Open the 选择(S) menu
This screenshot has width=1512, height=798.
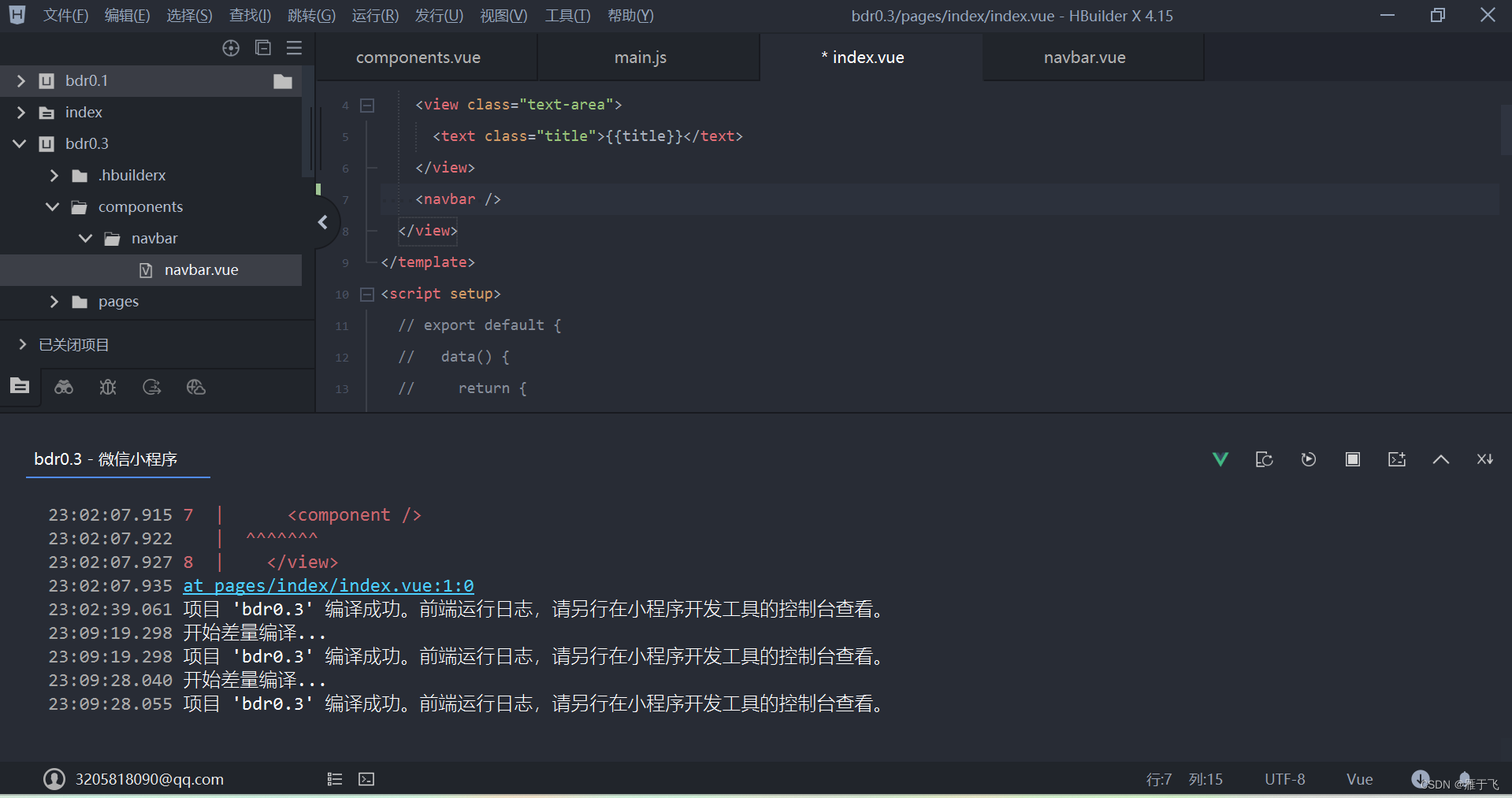[189, 16]
